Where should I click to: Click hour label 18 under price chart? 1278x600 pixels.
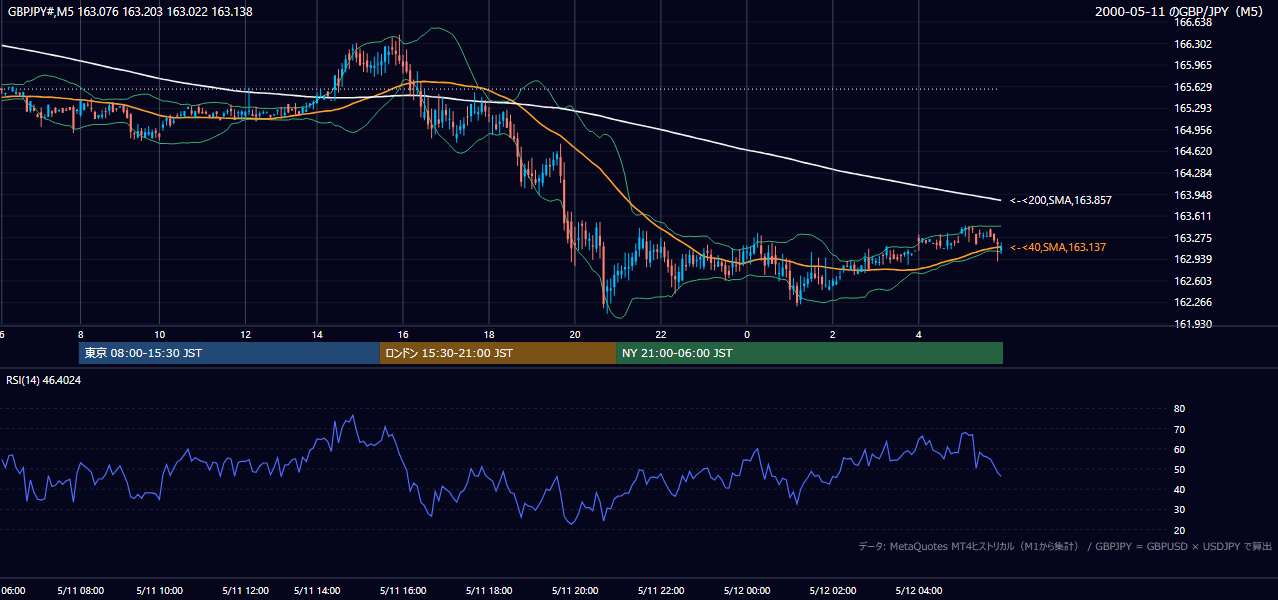pos(488,333)
